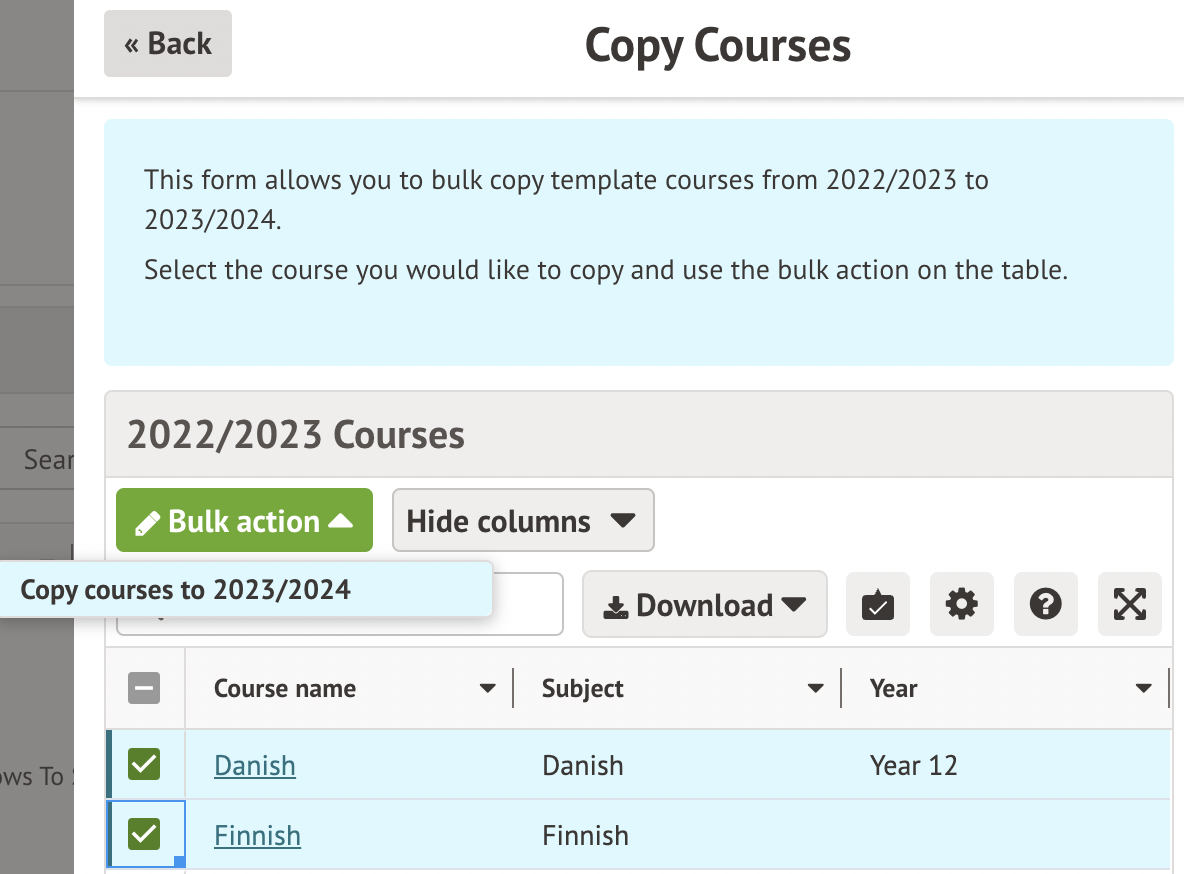Click the pencil icon on Bulk action
Viewport: 1184px width, 874px height.
click(x=148, y=522)
